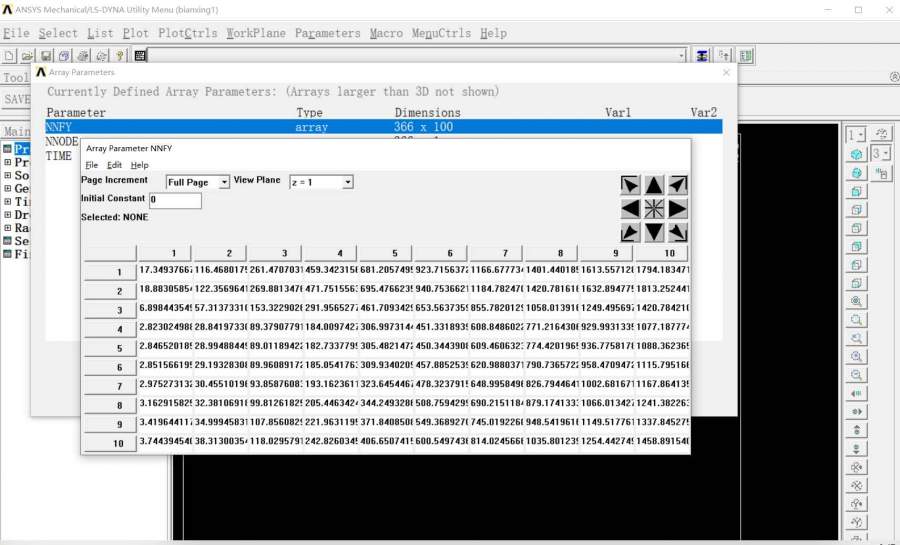Open the Select menu in Utility Menu
900x545 pixels.
58,33
